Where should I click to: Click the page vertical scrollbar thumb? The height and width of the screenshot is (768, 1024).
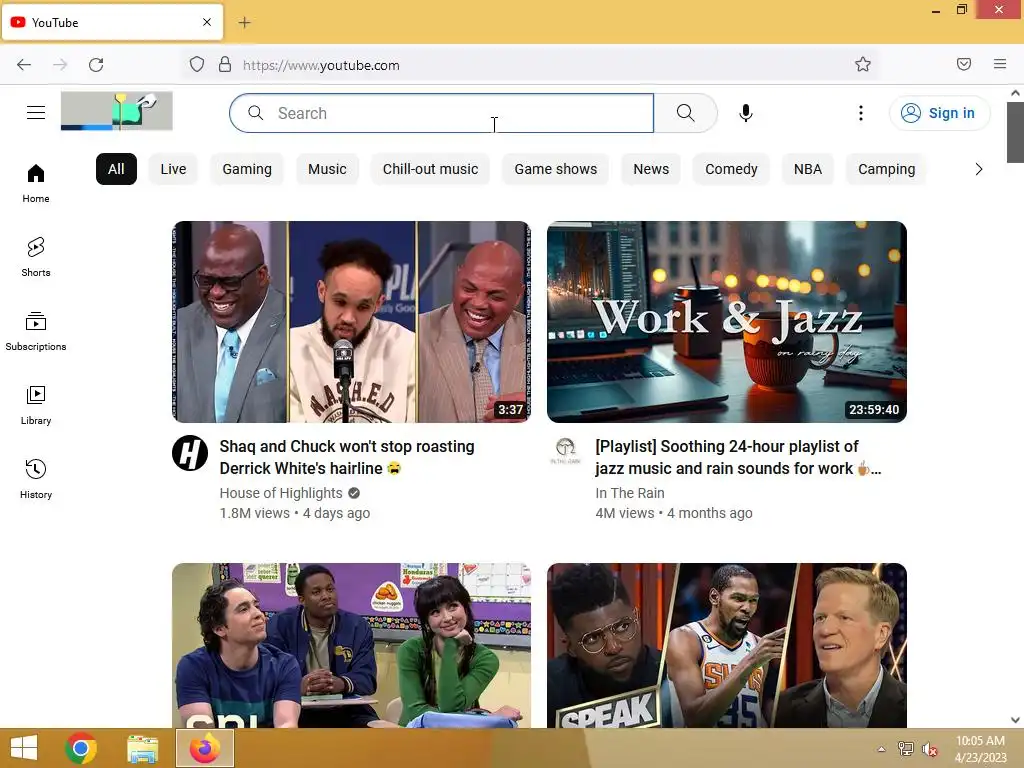point(1015,132)
